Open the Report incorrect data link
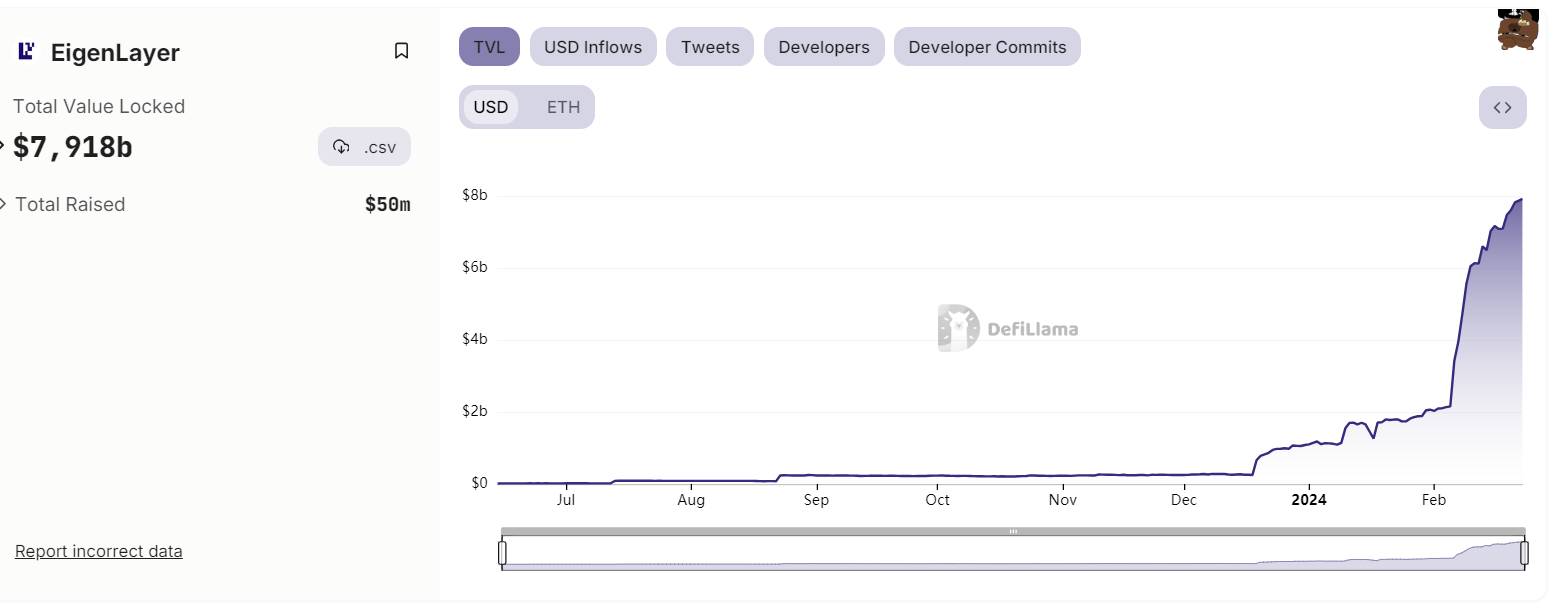The height and width of the screenshot is (611, 1553). (99, 551)
